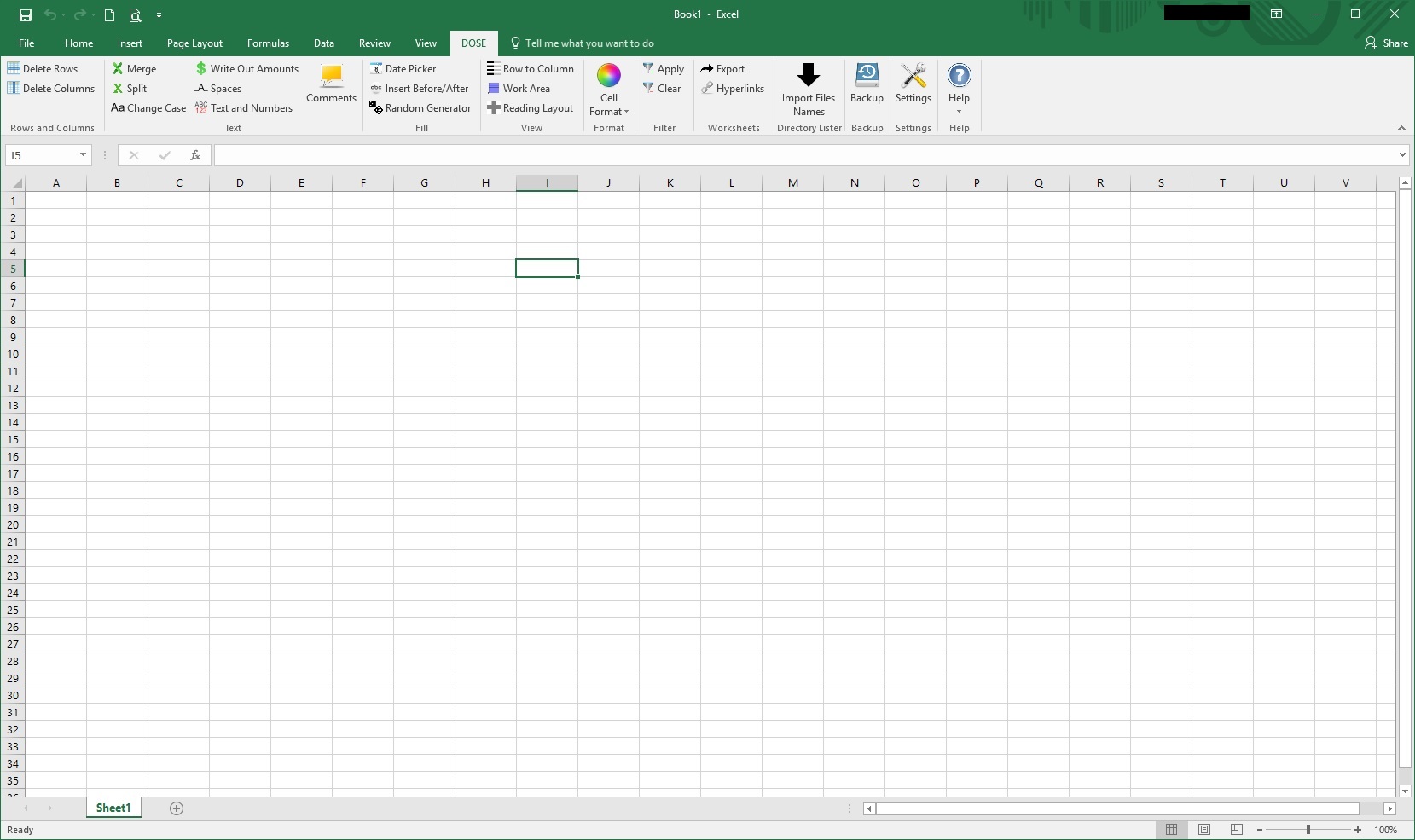Switch to Page Break Preview
Screen dimensions: 1415x840
click(x=1237, y=829)
